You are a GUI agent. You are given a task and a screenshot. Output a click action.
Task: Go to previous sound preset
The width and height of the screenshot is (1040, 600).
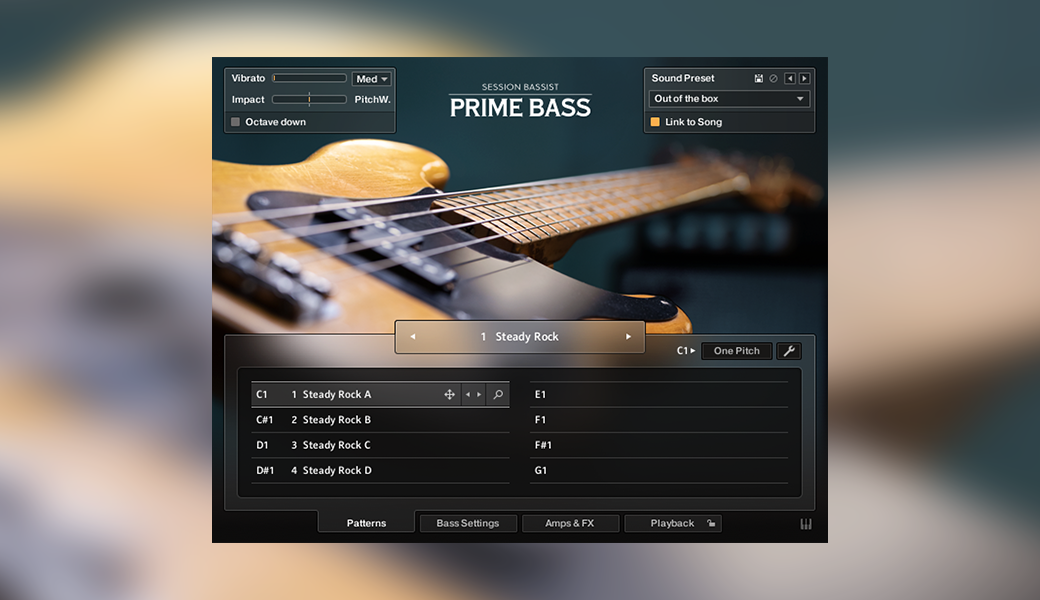(x=790, y=78)
